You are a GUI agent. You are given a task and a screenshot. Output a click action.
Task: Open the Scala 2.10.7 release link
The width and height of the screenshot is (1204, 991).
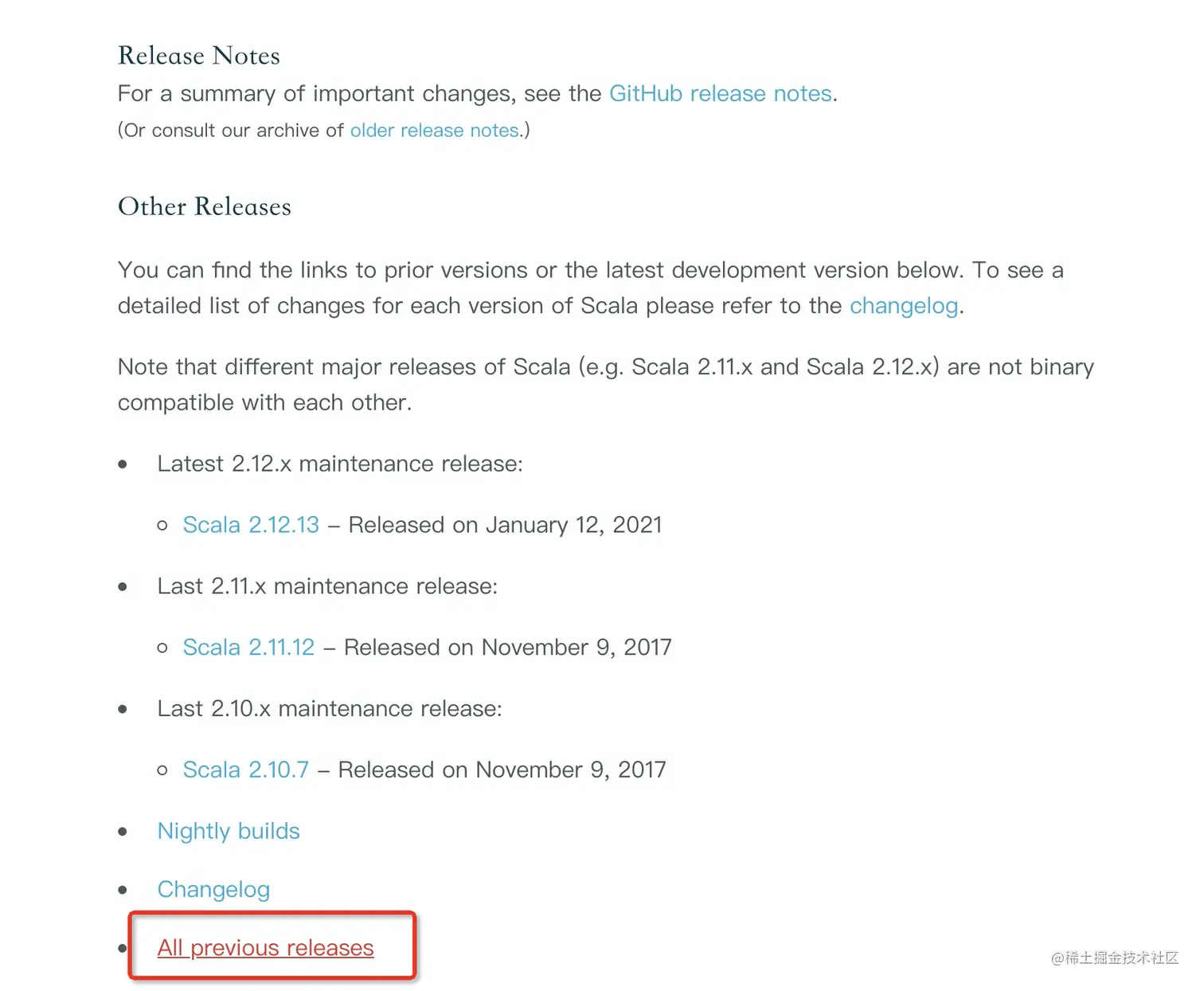[x=245, y=770]
